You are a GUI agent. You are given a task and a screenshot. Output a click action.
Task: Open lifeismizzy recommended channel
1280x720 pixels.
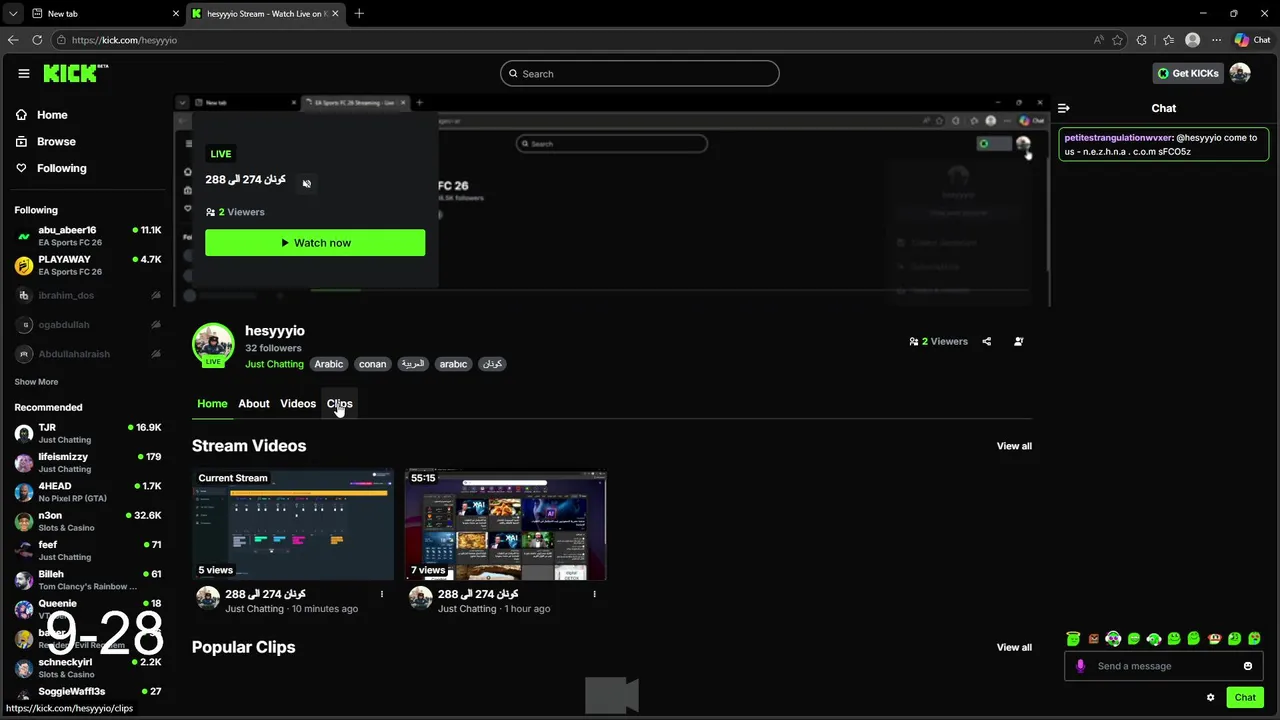(x=88, y=462)
